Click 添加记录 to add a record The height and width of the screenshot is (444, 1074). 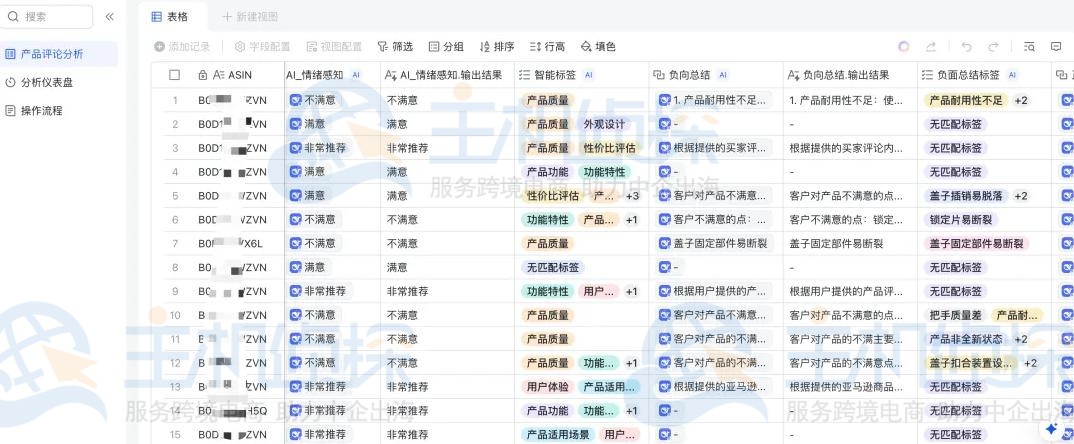click(x=182, y=47)
